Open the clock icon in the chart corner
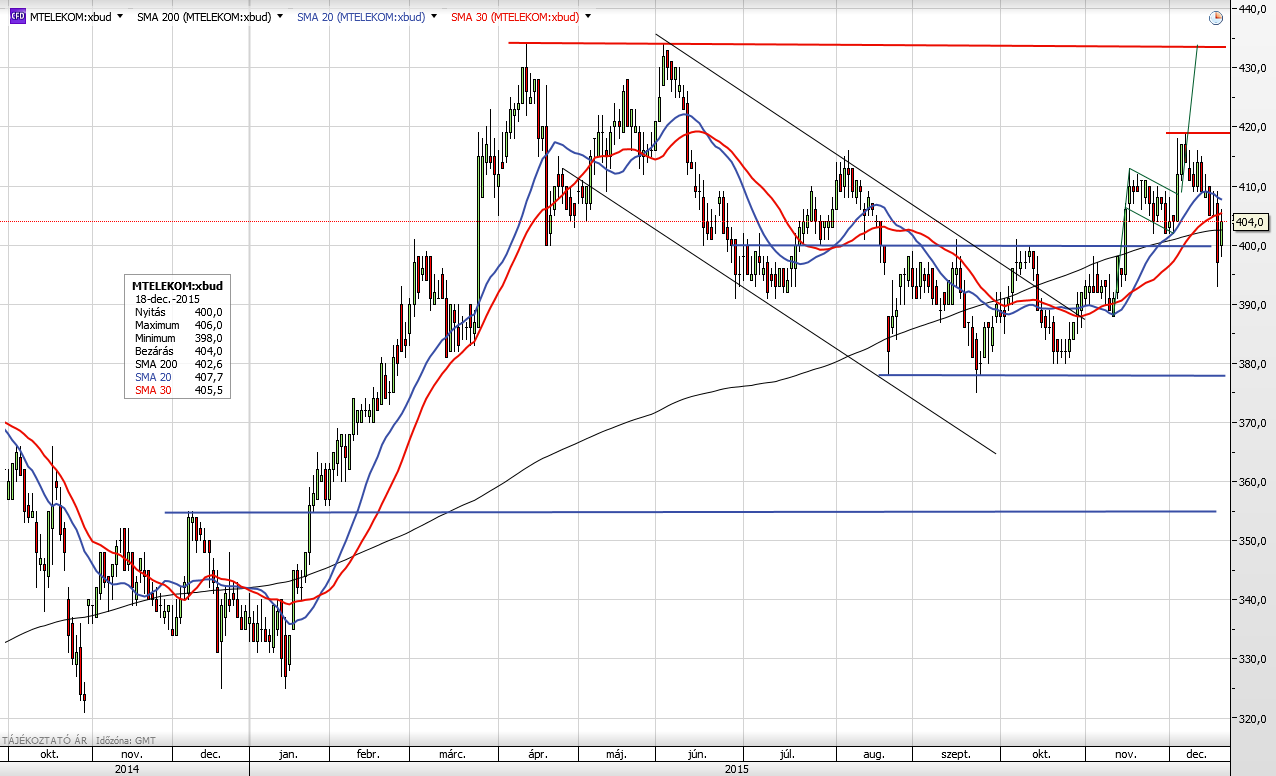1276x776 pixels. pyautogui.click(x=1215, y=17)
